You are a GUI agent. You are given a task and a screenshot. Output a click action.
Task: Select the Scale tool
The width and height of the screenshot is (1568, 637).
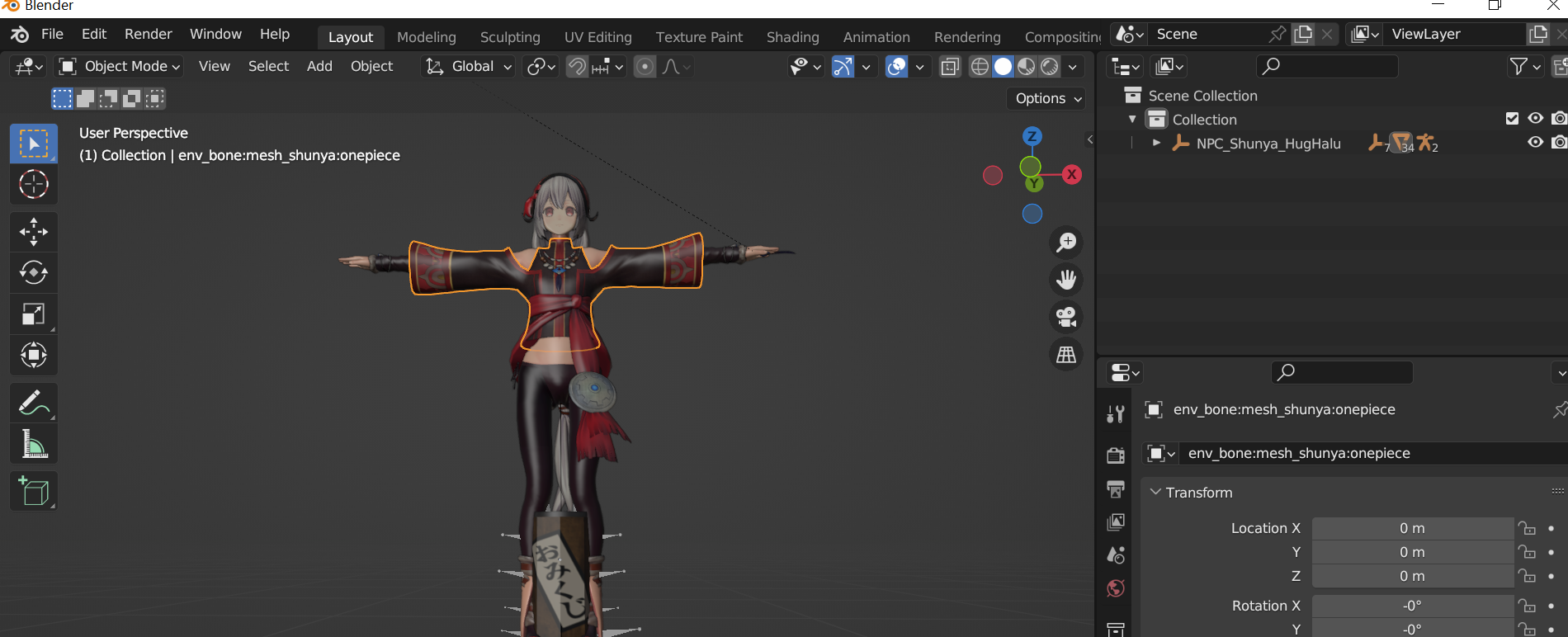(x=34, y=314)
